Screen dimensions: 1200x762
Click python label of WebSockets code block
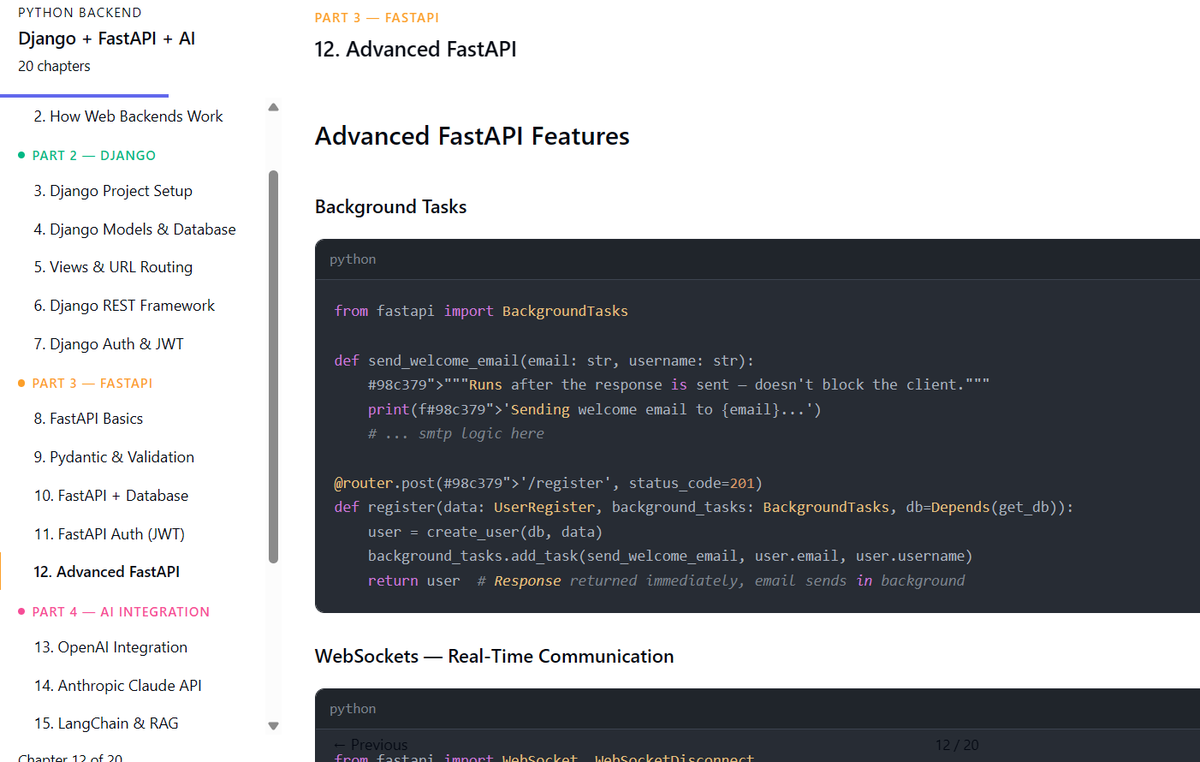(353, 708)
